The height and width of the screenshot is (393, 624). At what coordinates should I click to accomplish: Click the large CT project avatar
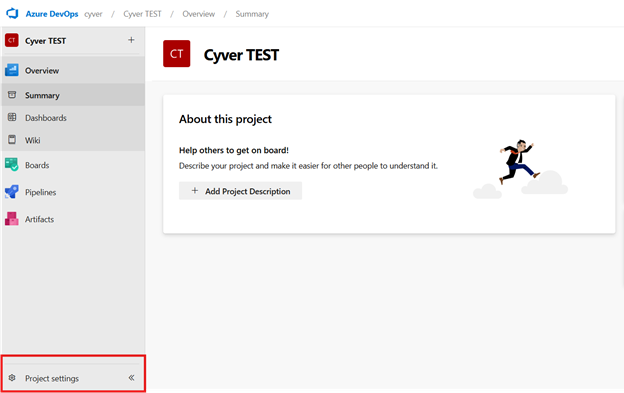(177, 54)
